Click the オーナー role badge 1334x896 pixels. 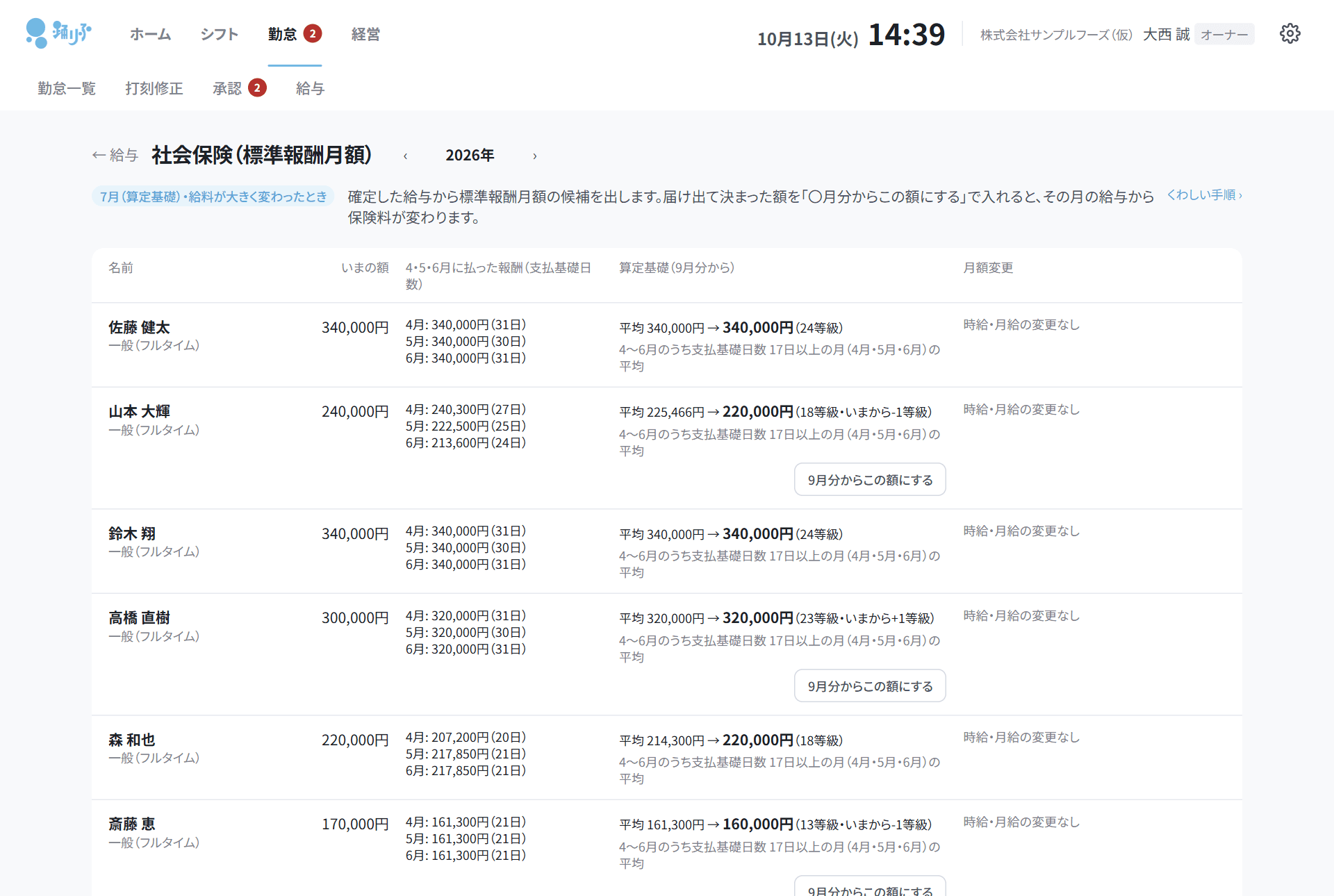1224,34
